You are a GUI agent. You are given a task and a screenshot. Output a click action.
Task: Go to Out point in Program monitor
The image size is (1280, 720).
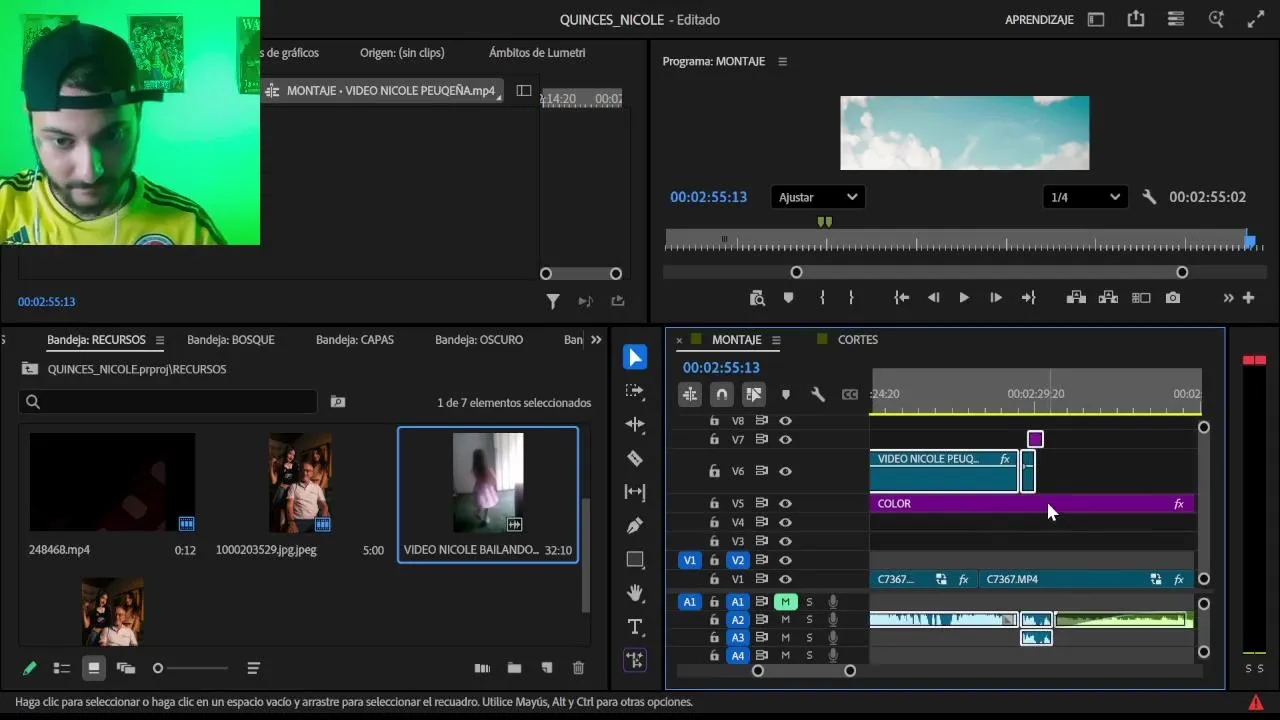[x=1028, y=298]
